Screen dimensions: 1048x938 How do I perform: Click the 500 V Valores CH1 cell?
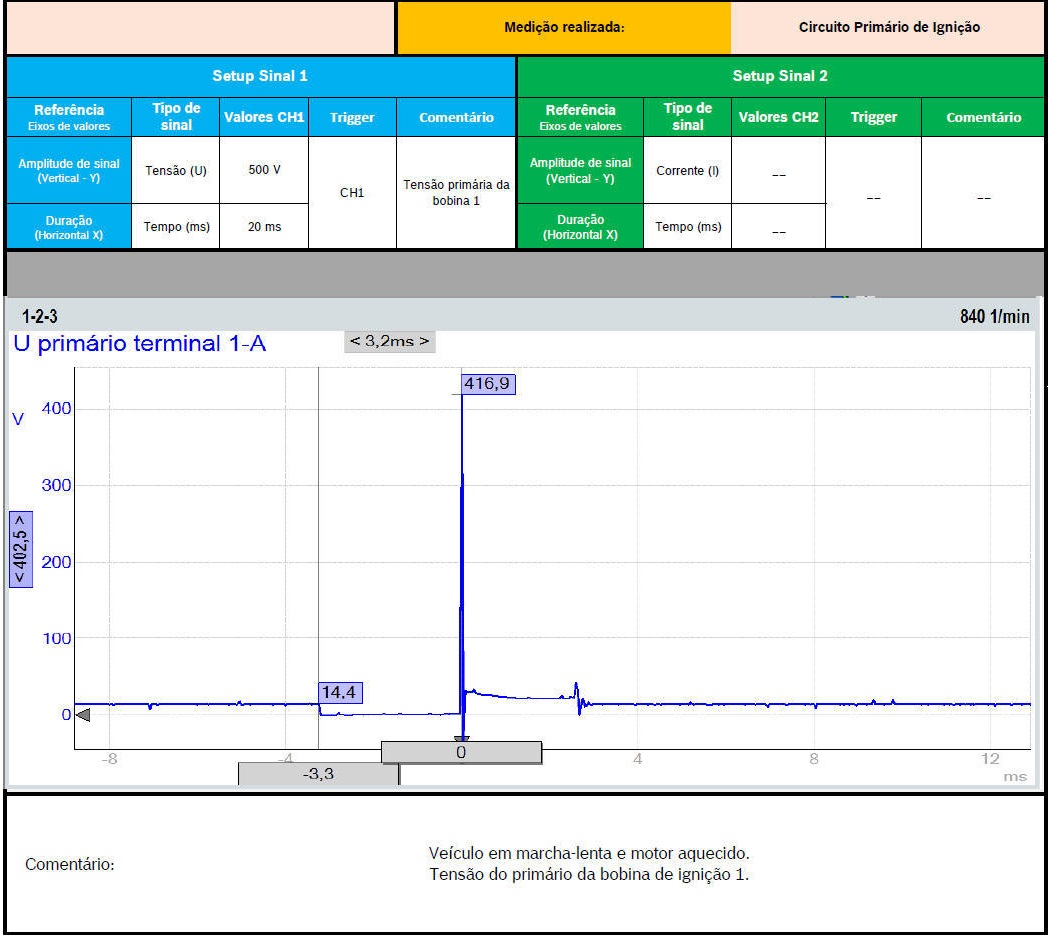tap(264, 170)
